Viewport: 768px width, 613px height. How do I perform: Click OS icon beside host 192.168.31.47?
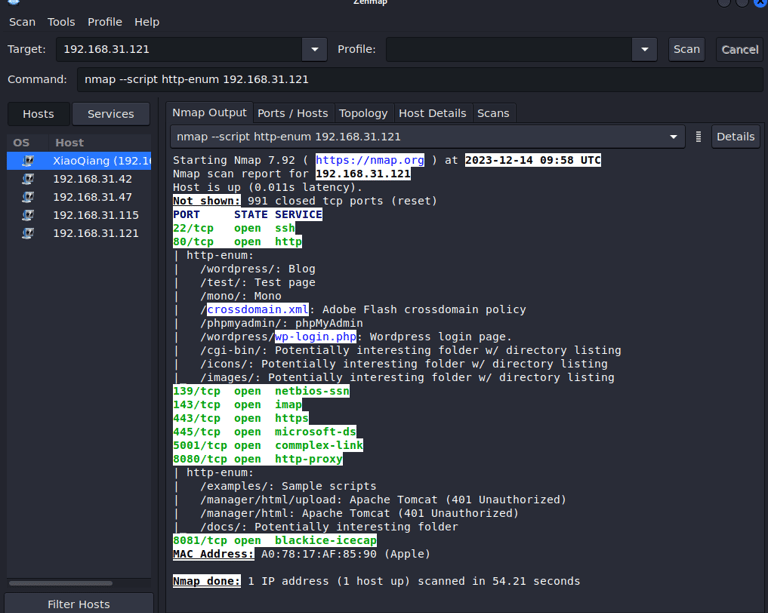[28, 197]
